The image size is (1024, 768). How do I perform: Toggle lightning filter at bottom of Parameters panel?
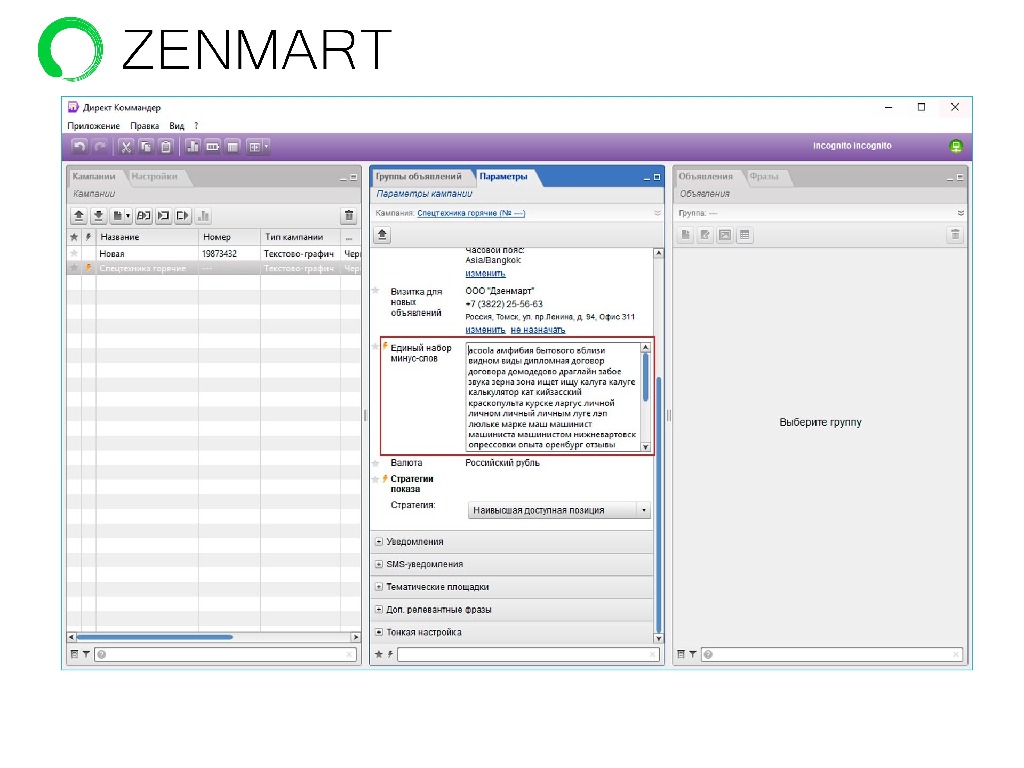pyautogui.click(x=391, y=654)
